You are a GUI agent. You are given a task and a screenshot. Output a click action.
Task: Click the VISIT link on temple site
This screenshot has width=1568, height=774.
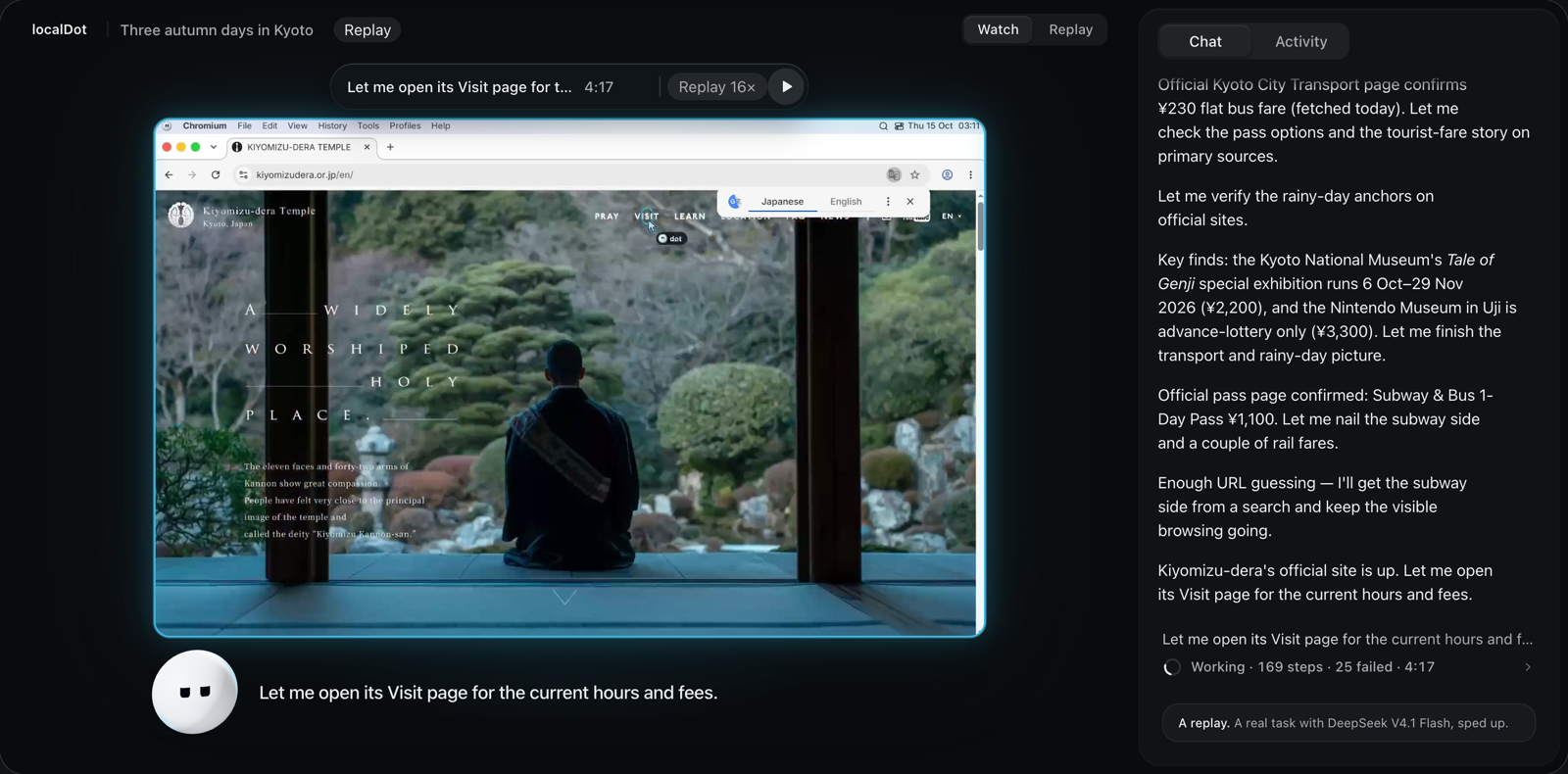click(x=647, y=217)
